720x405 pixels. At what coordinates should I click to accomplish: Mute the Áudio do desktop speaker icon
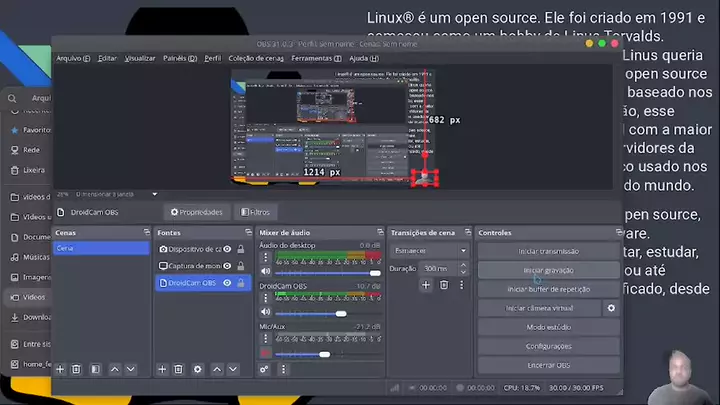[266, 271]
